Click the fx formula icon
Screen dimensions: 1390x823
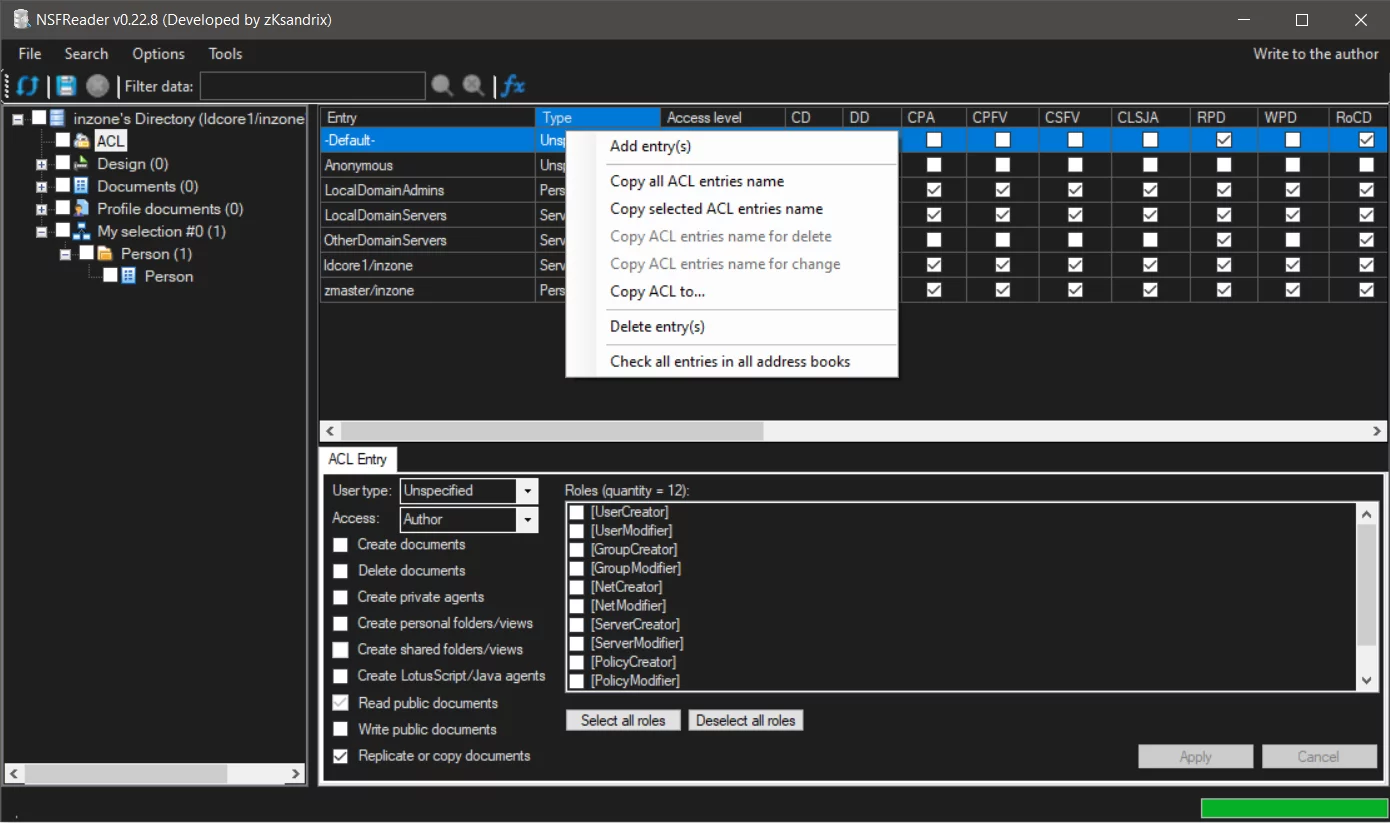(x=513, y=86)
